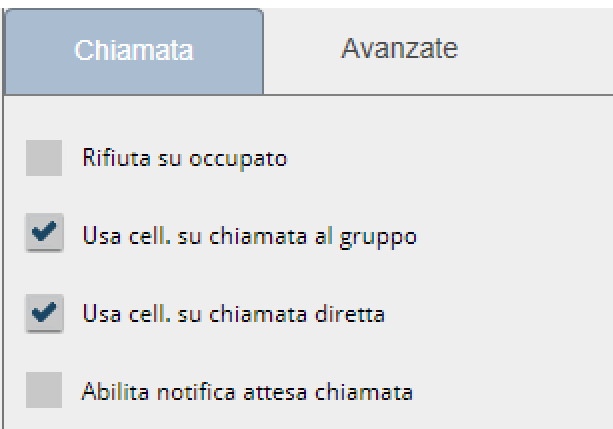This screenshot has width=613, height=429.
Task: Click the Rifiuta su occupato label text
Action: (x=185, y=160)
